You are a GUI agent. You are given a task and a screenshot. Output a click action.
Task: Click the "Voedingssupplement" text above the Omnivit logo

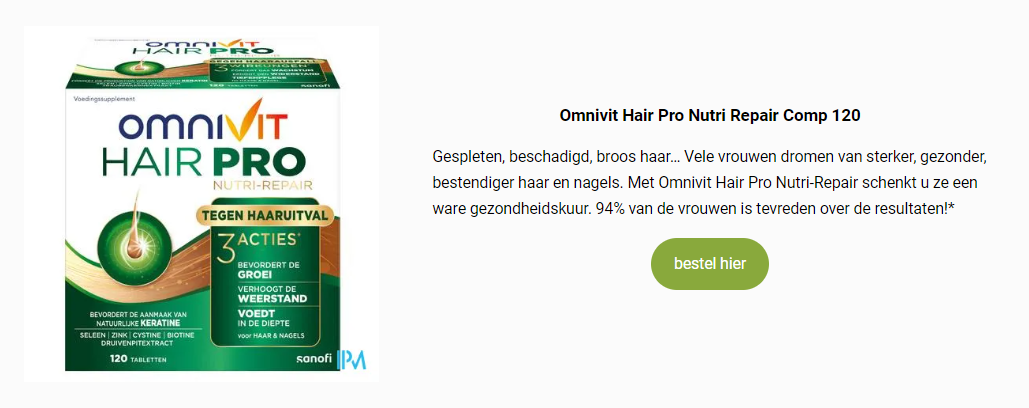[x=104, y=98]
